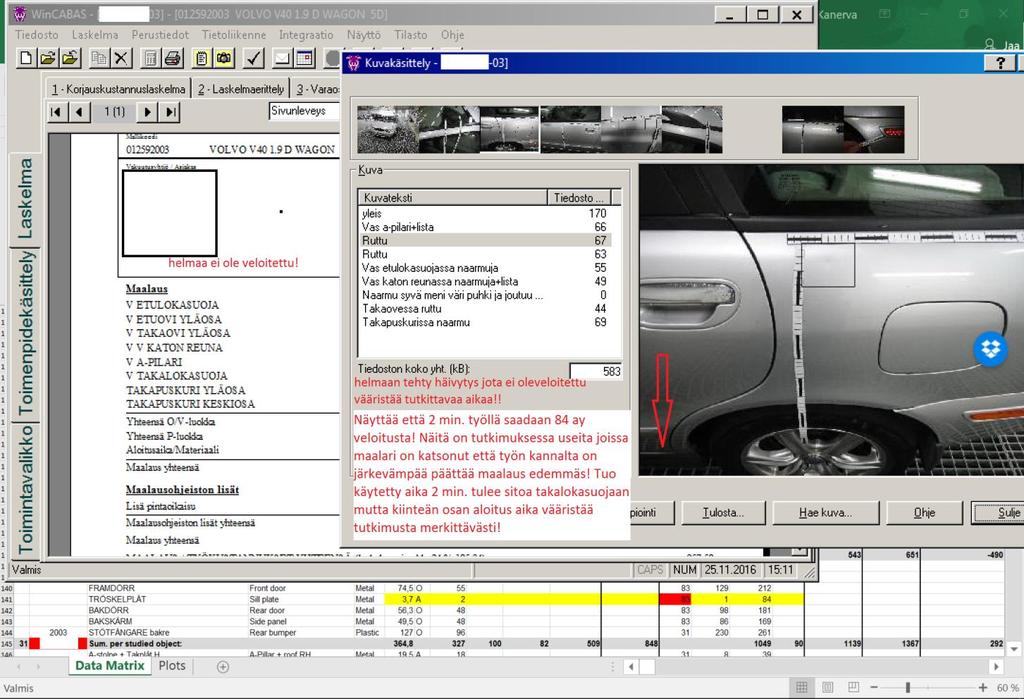The height and width of the screenshot is (699, 1024).
Task: Go to last page in report viewer
Action: coord(170,112)
